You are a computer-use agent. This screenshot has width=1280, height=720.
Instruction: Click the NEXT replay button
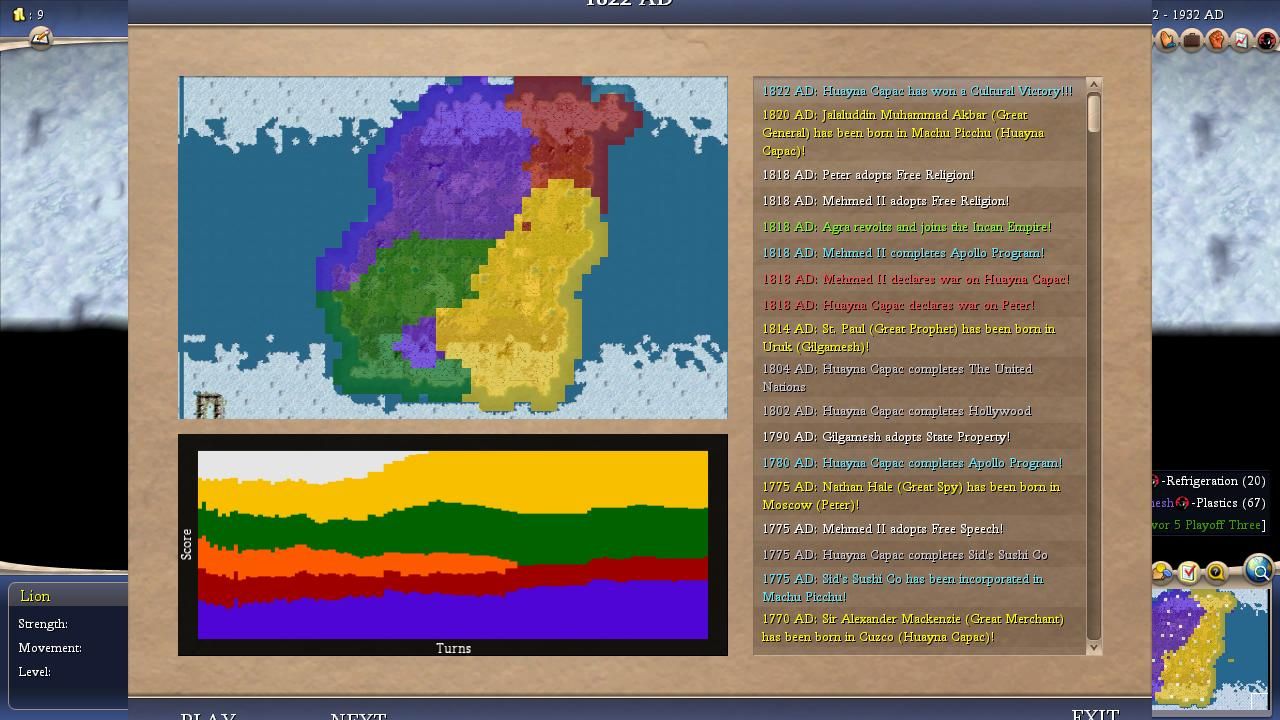coord(358,716)
